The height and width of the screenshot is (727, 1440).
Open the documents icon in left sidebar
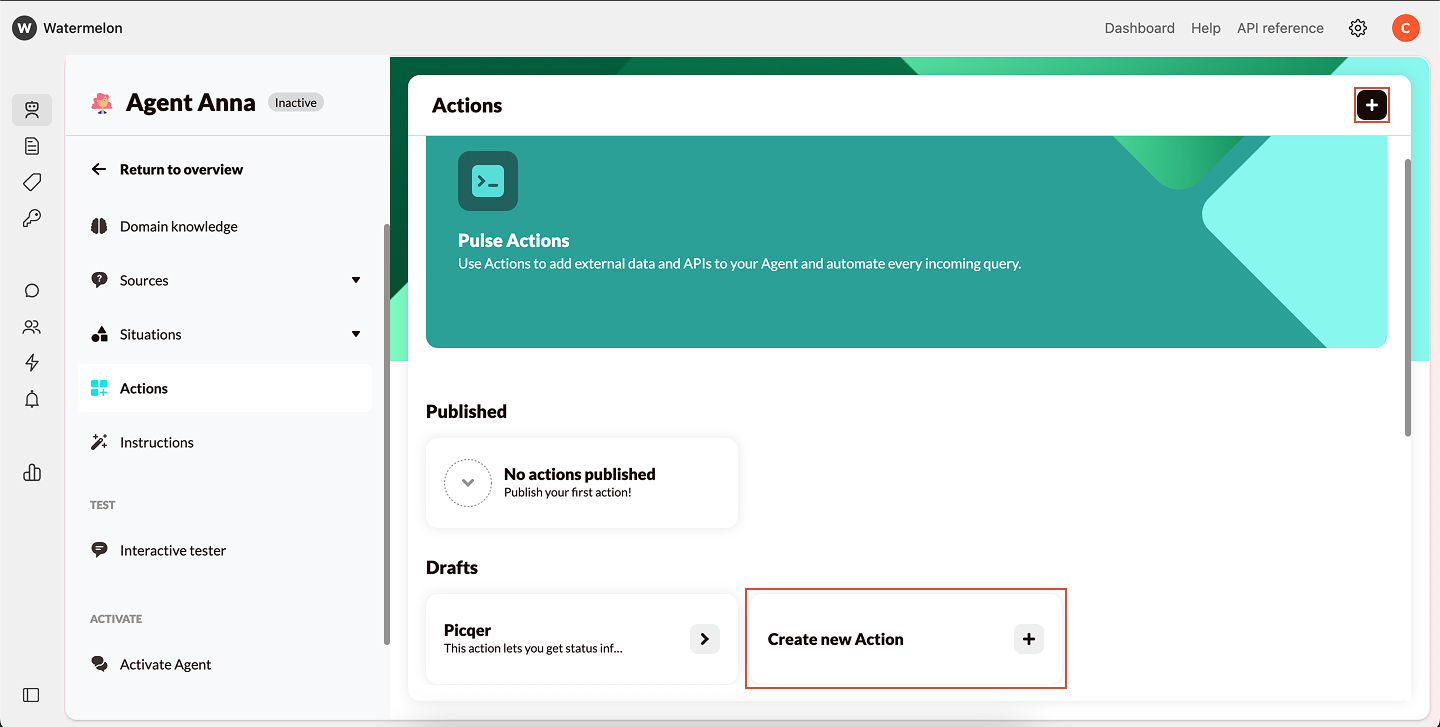pos(31,146)
